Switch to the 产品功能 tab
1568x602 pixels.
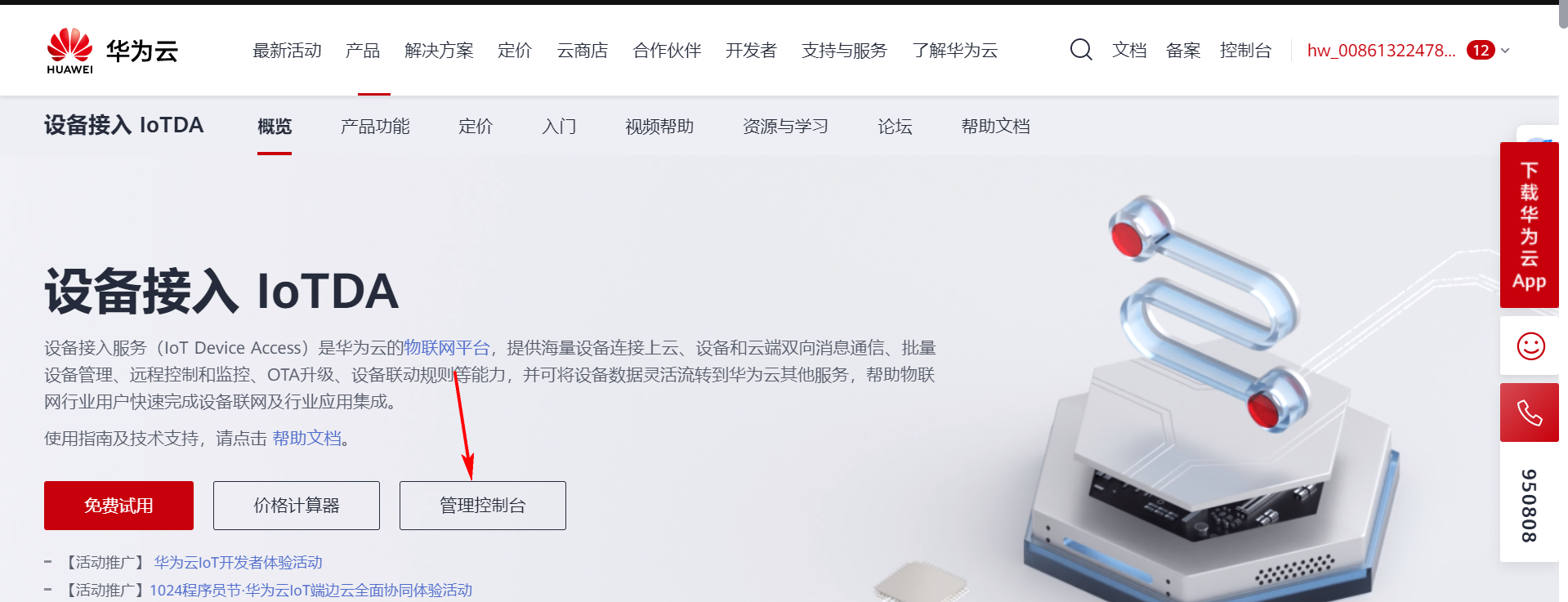375,127
